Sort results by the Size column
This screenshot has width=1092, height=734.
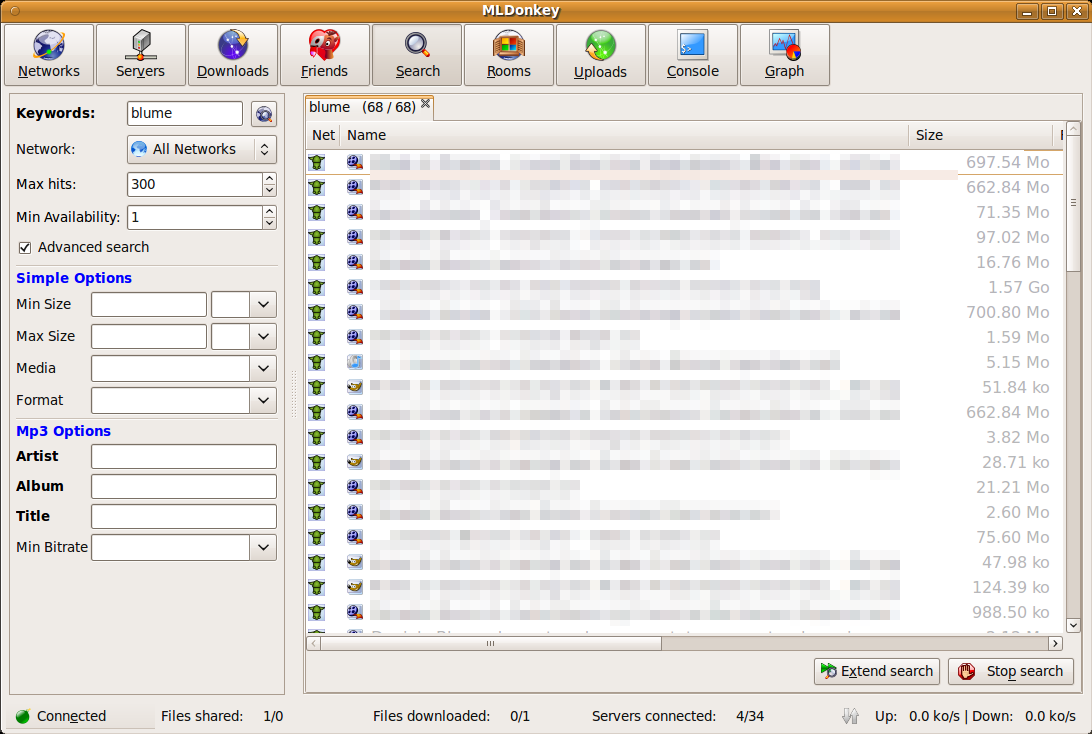point(980,135)
